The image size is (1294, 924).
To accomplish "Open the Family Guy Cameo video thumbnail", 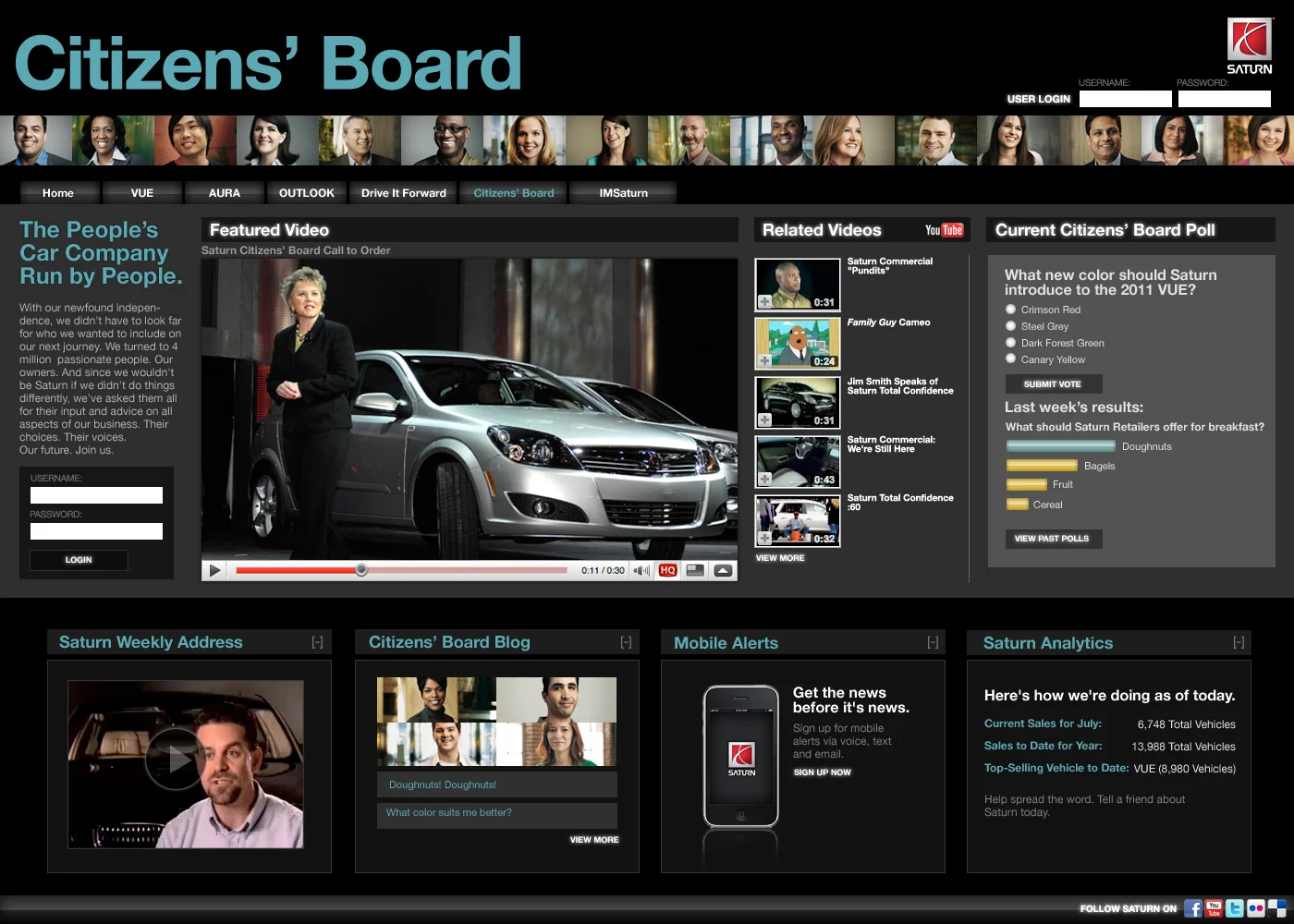I will coord(798,344).
